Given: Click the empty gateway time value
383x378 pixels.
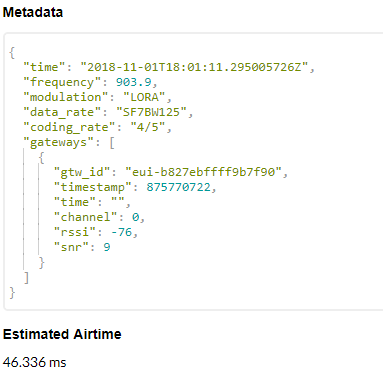Looking at the screenshot, I should [118, 202].
